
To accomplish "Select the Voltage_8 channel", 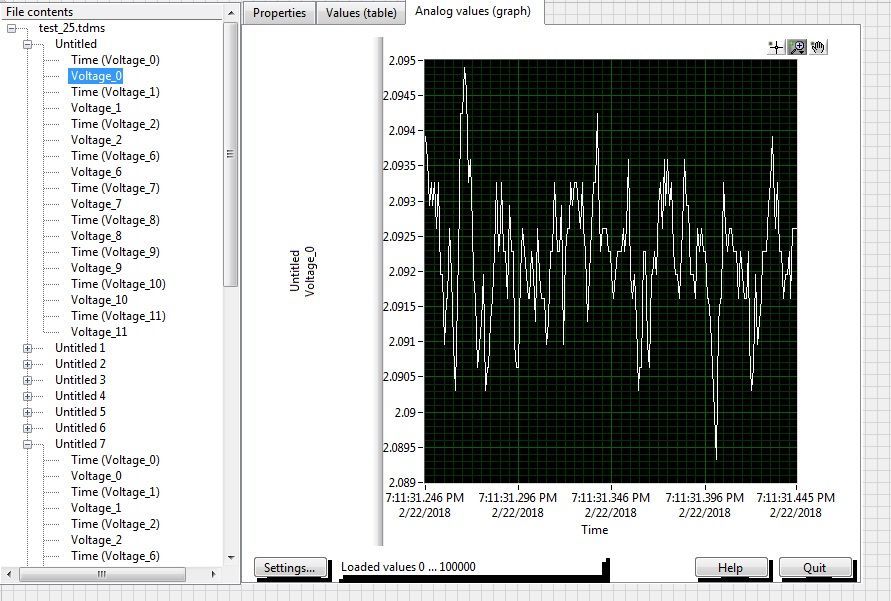I will pyautogui.click(x=96, y=236).
